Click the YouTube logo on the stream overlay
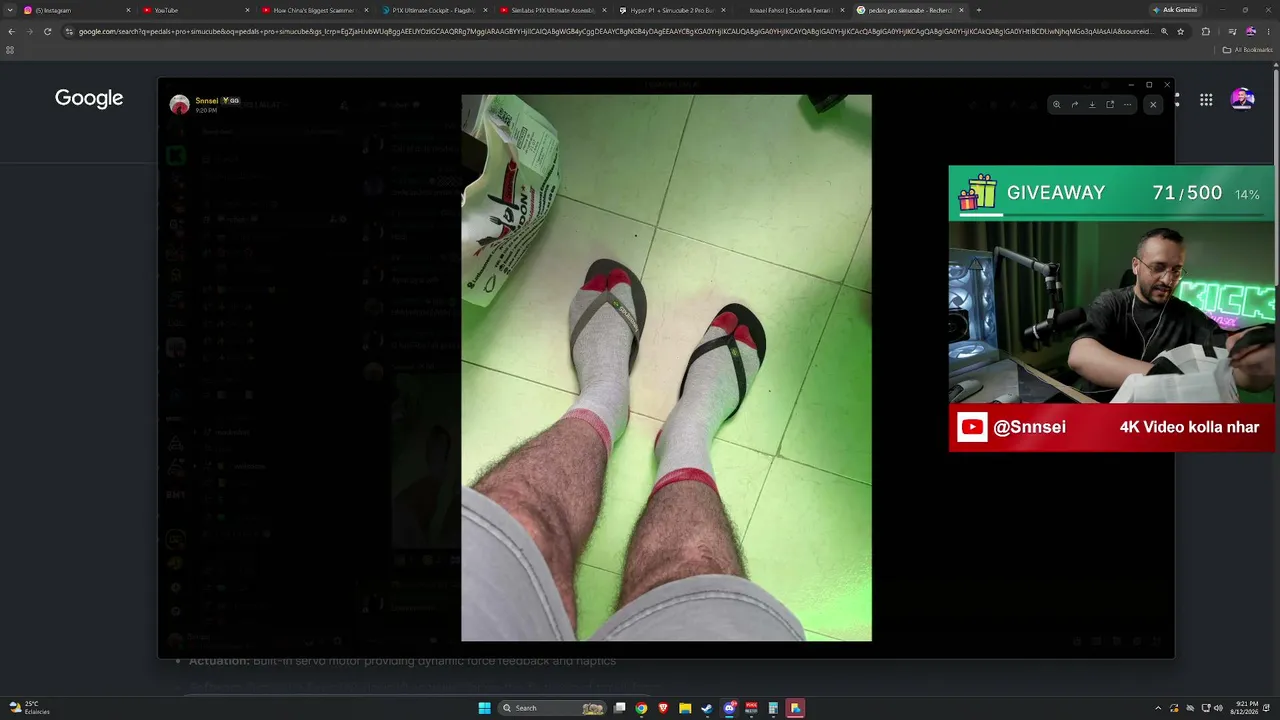This screenshot has height=720, width=1280. 972,428
